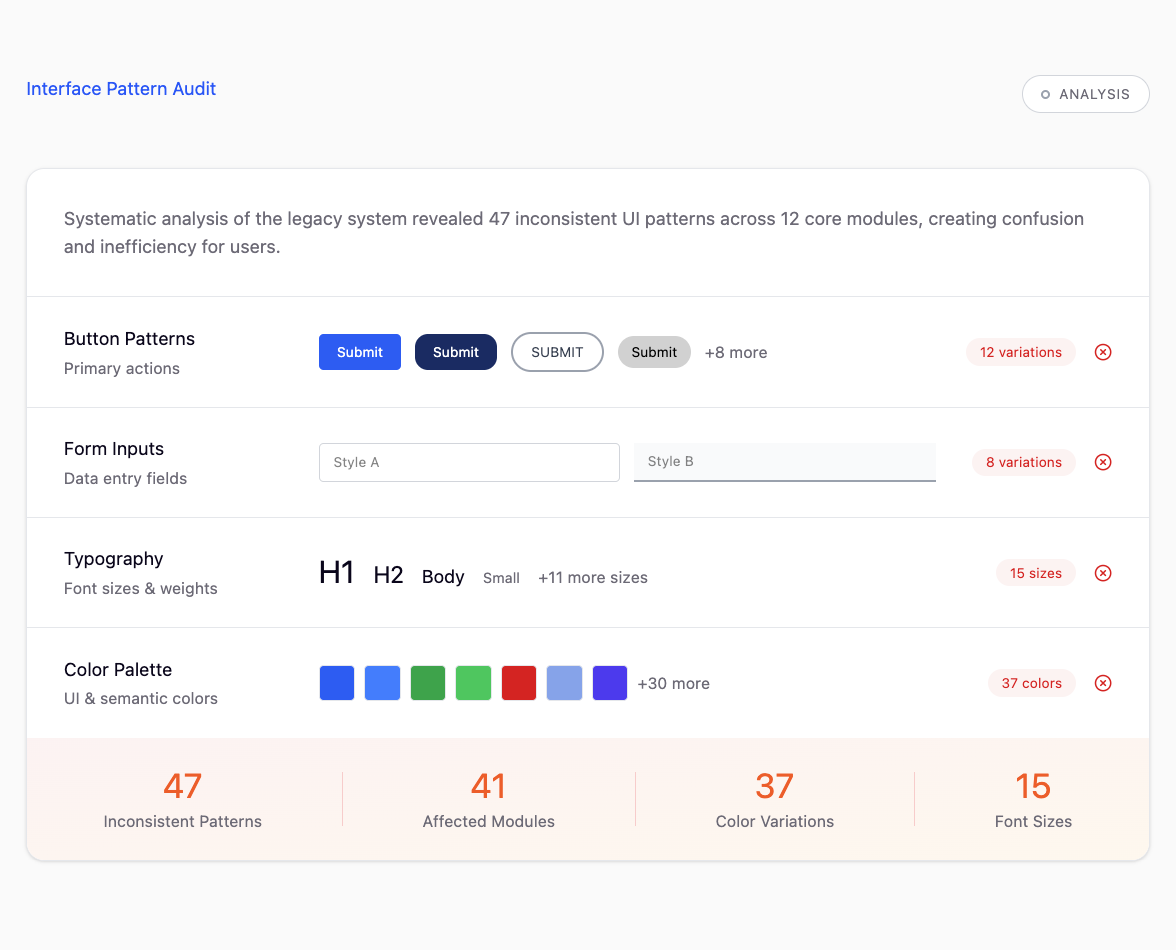Click the outlined SUBMIT button variant
1176x950 pixels.
click(x=557, y=352)
